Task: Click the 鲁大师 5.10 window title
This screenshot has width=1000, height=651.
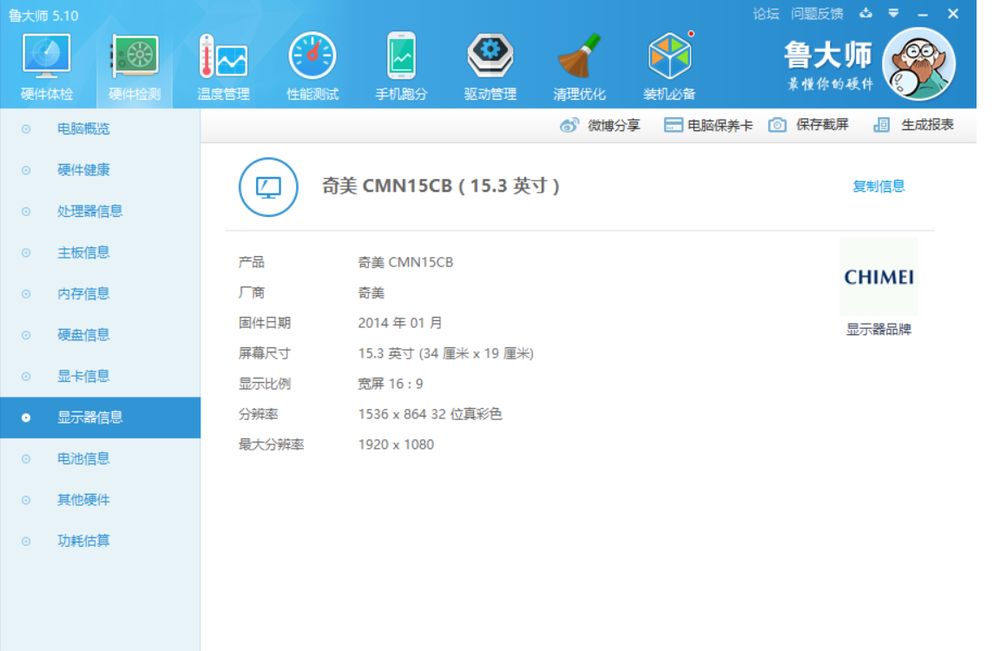Action: [43, 15]
